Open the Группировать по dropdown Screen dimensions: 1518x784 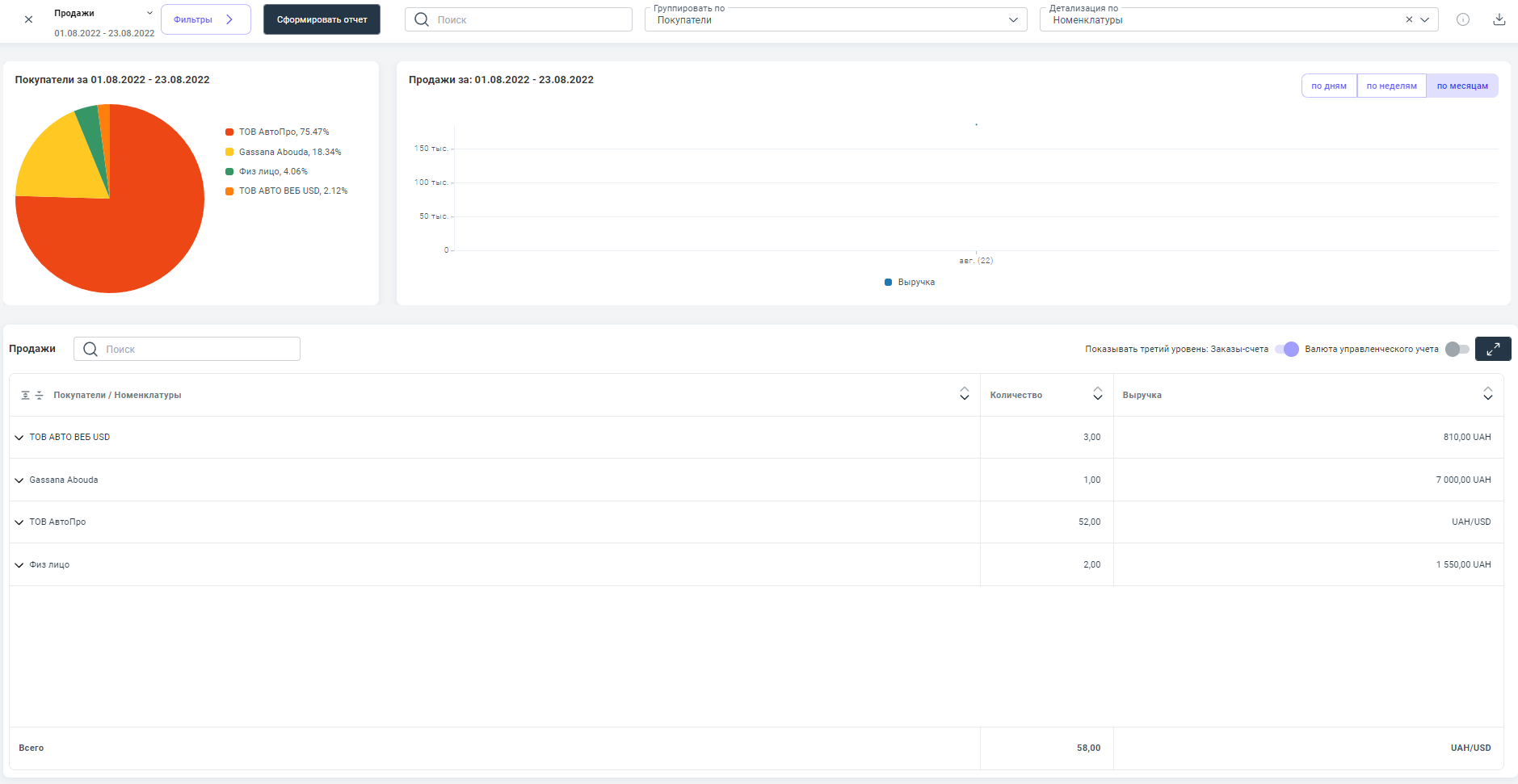[x=835, y=20]
